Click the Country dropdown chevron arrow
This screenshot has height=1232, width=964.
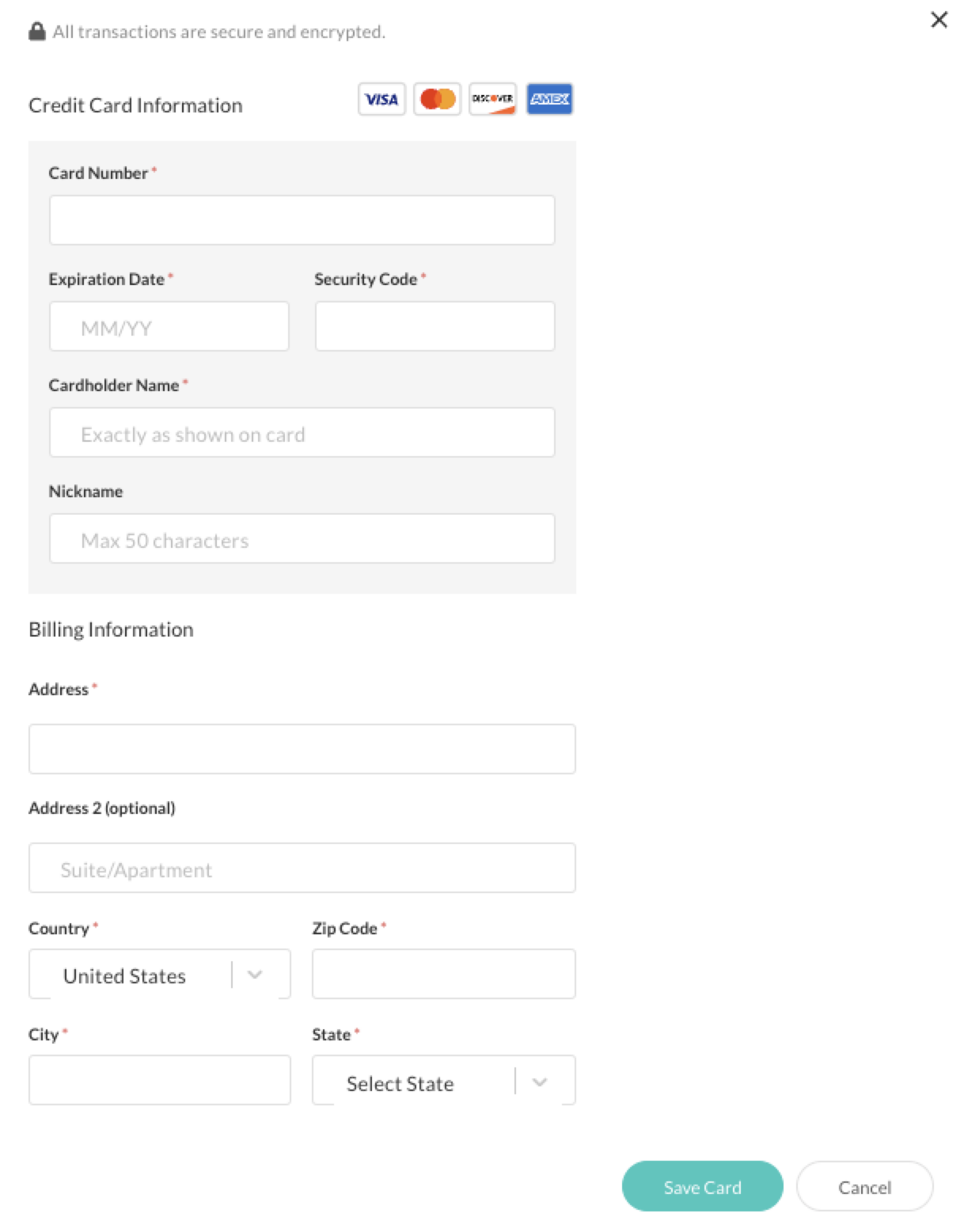point(255,975)
